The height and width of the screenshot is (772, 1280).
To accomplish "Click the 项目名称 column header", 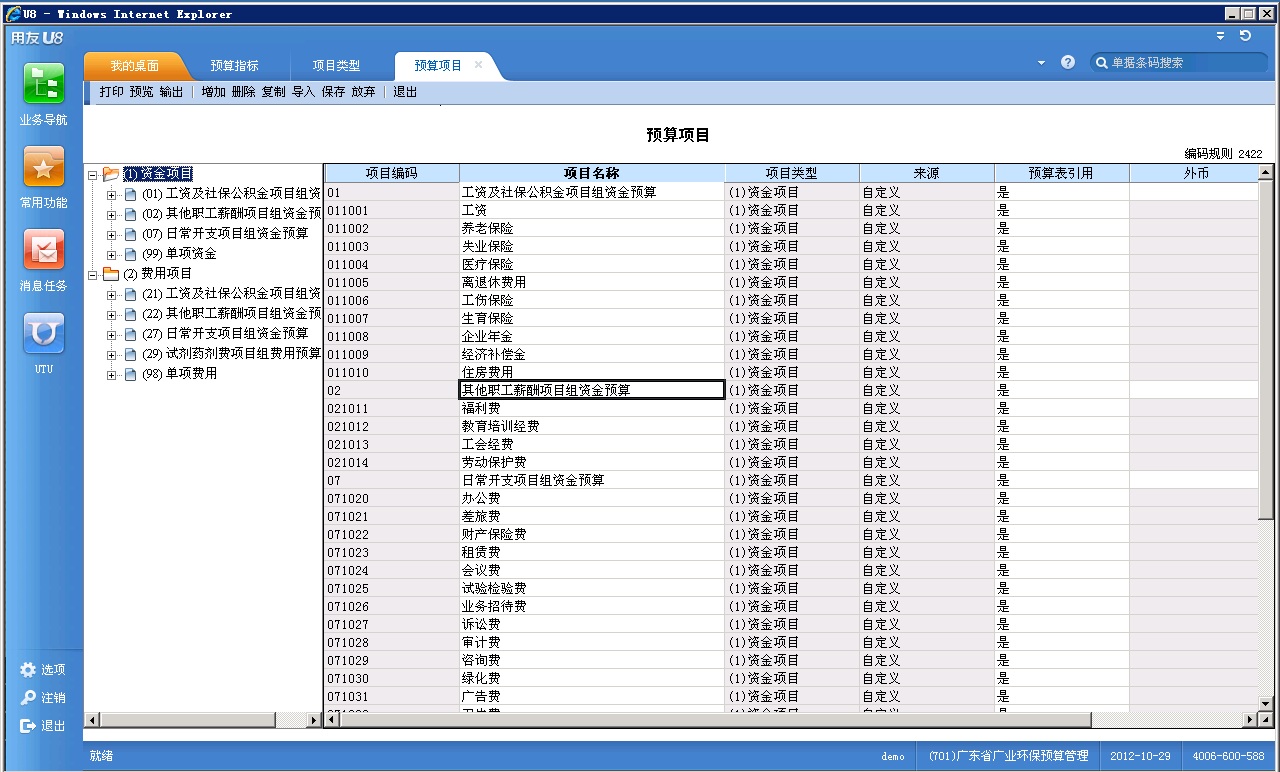I will click(592, 173).
